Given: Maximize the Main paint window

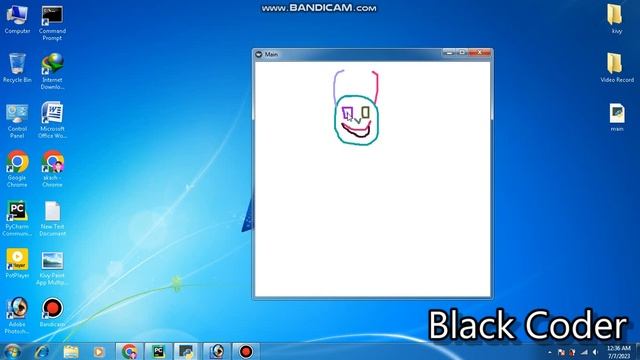Looking at the screenshot, I should [462, 53].
